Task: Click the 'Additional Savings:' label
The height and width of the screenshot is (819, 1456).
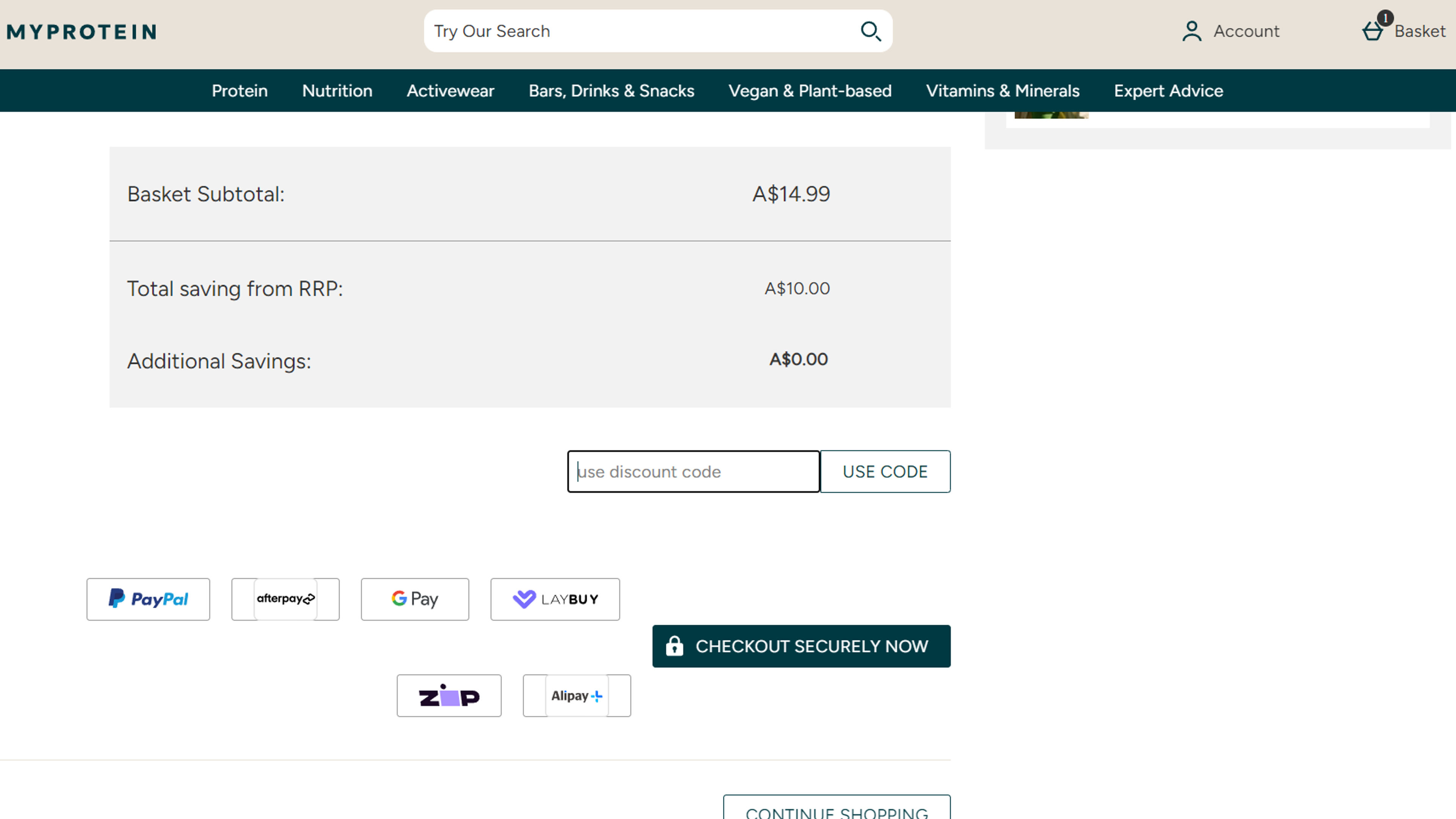Action: (x=219, y=361)
